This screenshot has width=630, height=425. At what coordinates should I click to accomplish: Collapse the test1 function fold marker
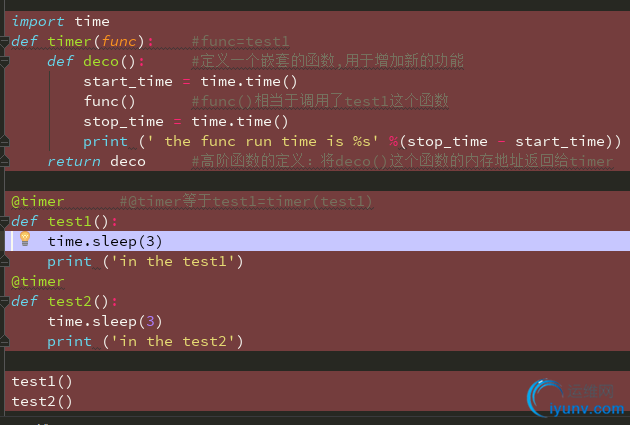point(5,221)
